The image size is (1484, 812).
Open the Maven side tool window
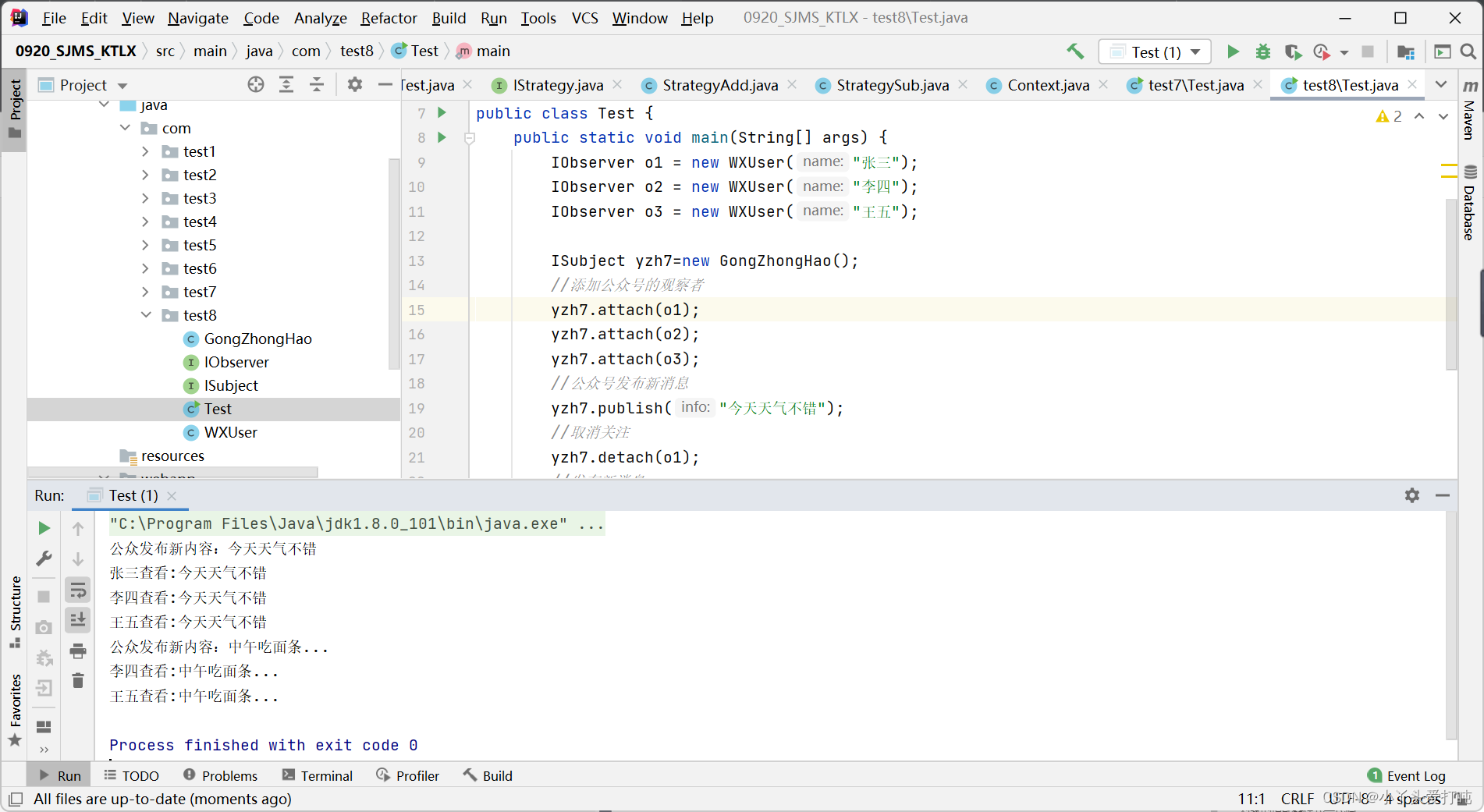tap(1470, 110)
